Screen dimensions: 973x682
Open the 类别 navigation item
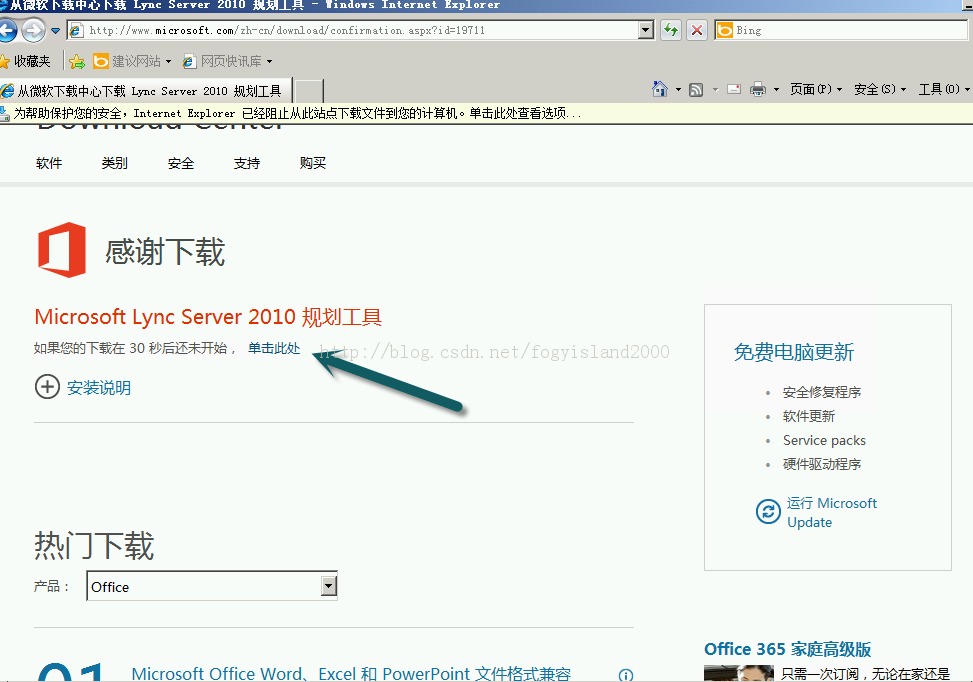click(x=115, y=163)
